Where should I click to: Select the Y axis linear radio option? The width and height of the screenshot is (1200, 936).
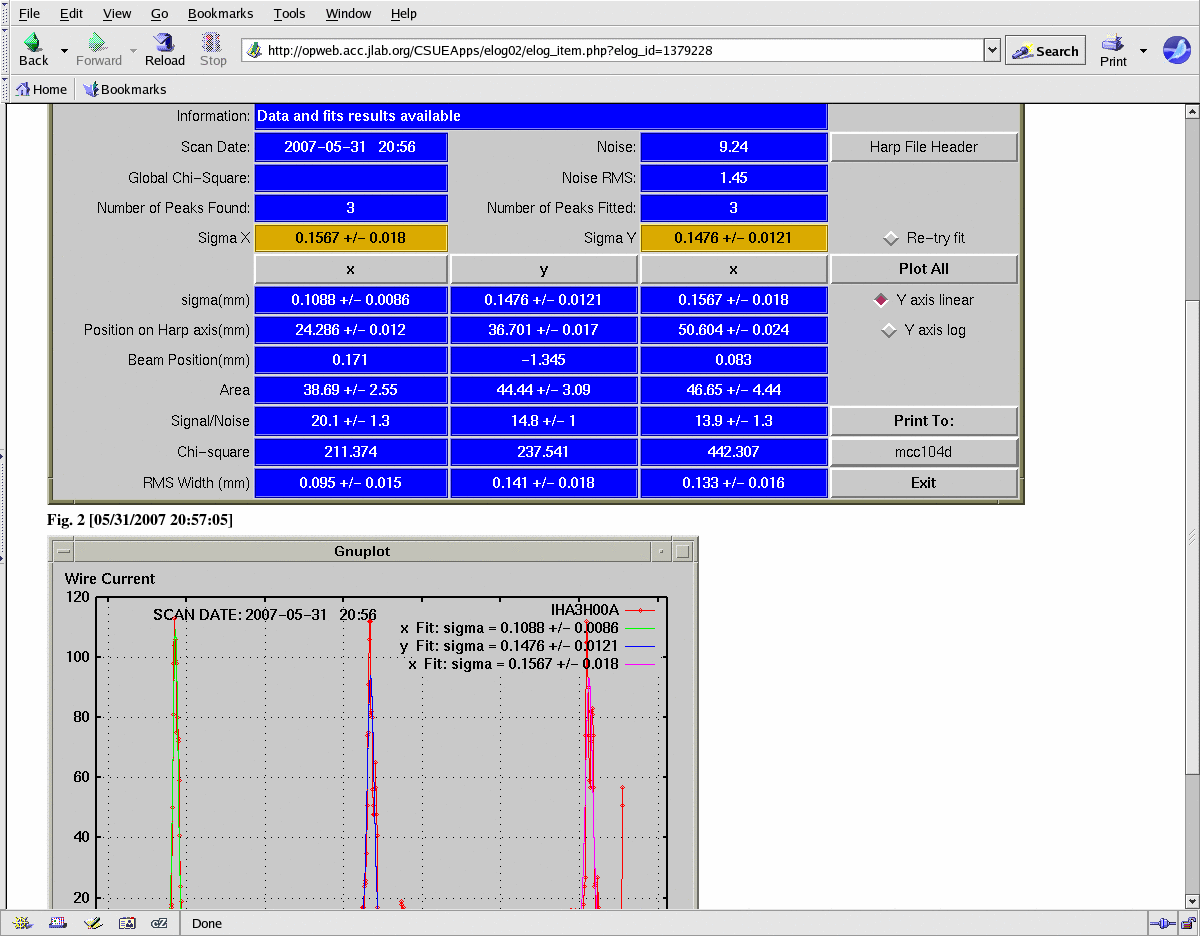point(881,300)
